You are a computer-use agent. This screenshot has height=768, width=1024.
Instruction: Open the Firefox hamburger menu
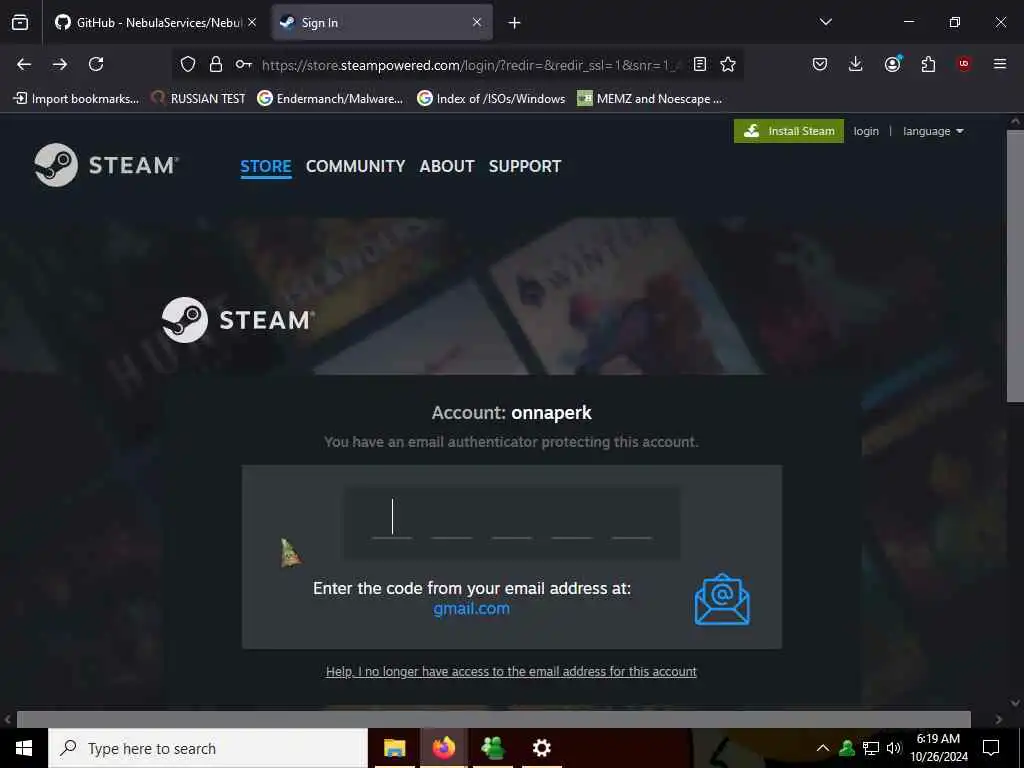tap(1000, 64)
